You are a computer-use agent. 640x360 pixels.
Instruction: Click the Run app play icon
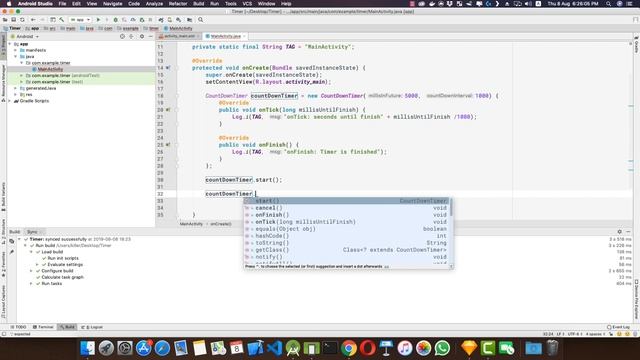point(98,20)
